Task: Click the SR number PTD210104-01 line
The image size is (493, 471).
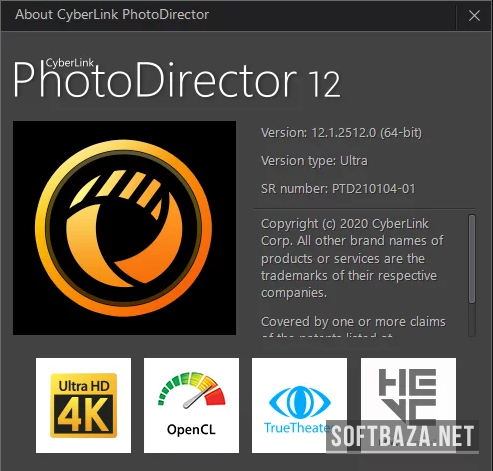Action: pos(338,189)
